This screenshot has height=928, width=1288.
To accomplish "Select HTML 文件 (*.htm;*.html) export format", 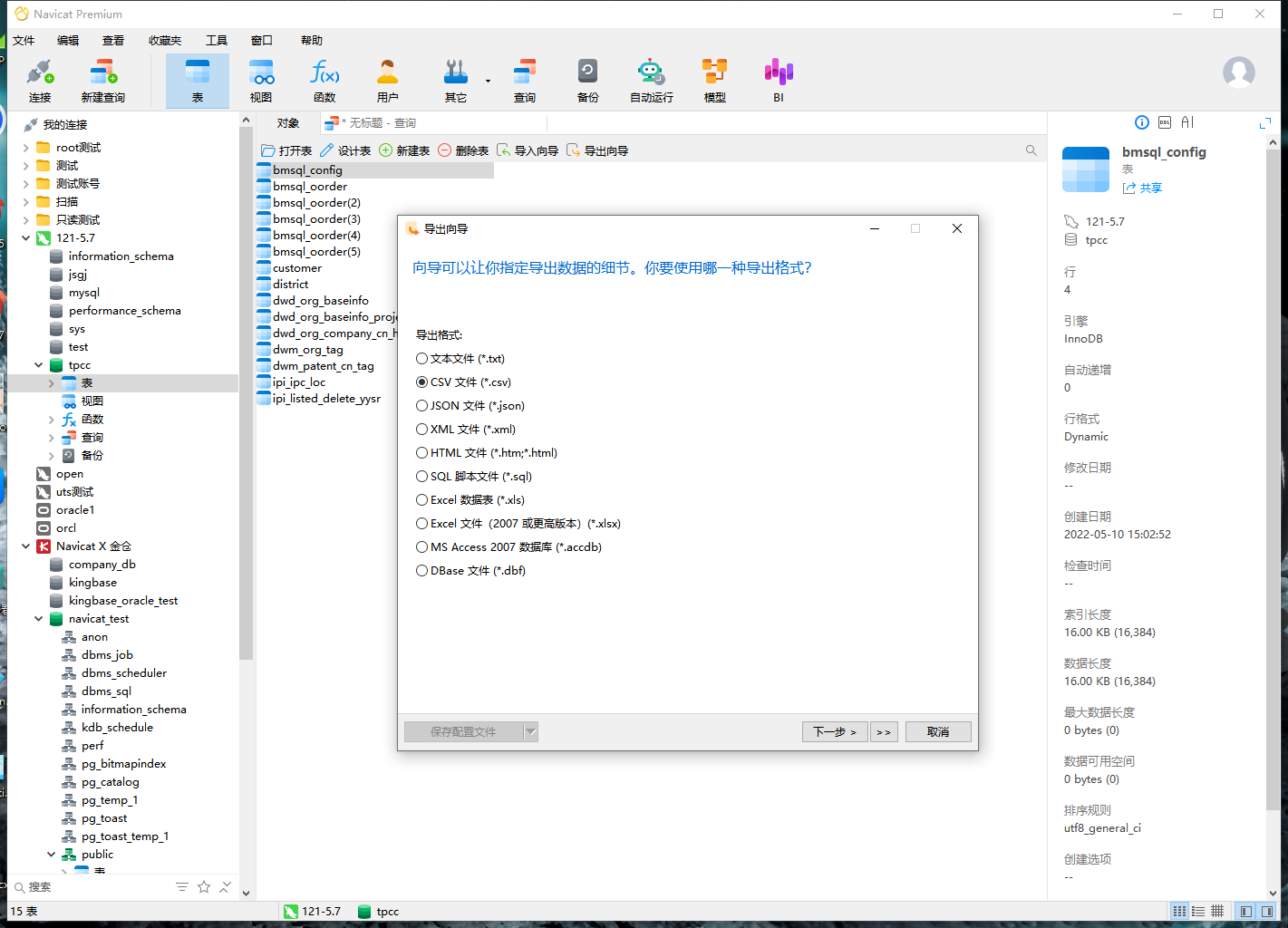I will click(x=487, y=453).
